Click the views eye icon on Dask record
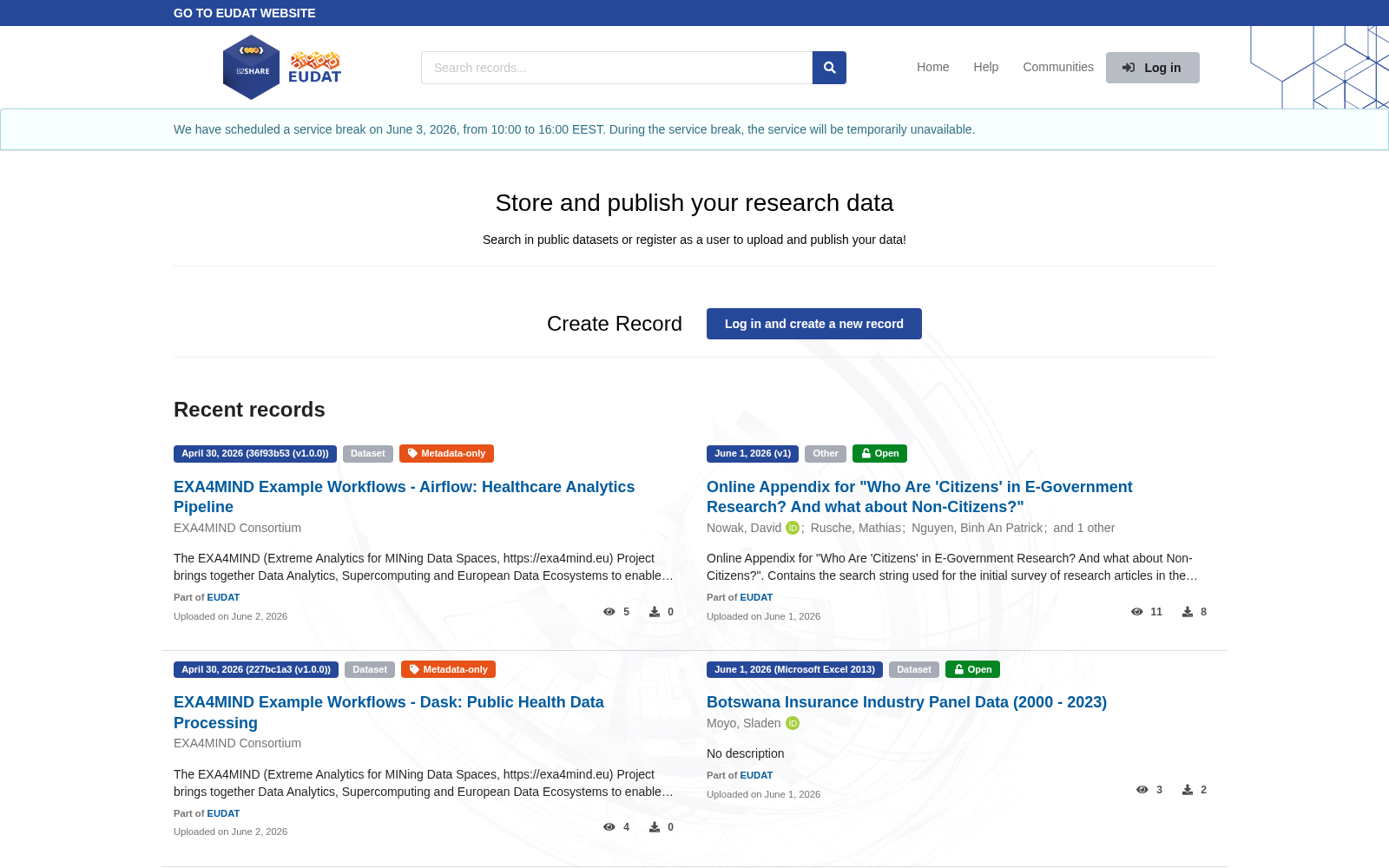1389x868 pixels. (609, 827)
